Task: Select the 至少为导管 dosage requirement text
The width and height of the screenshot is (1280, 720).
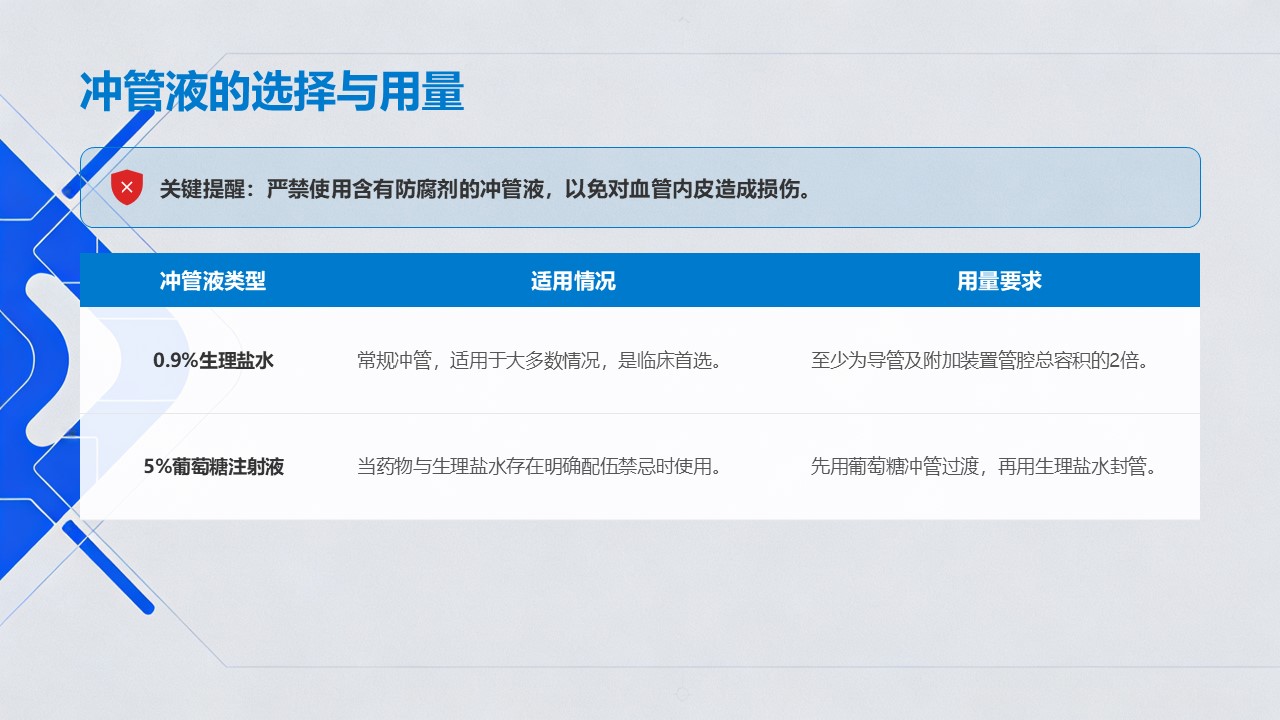Action: (980, 360)
